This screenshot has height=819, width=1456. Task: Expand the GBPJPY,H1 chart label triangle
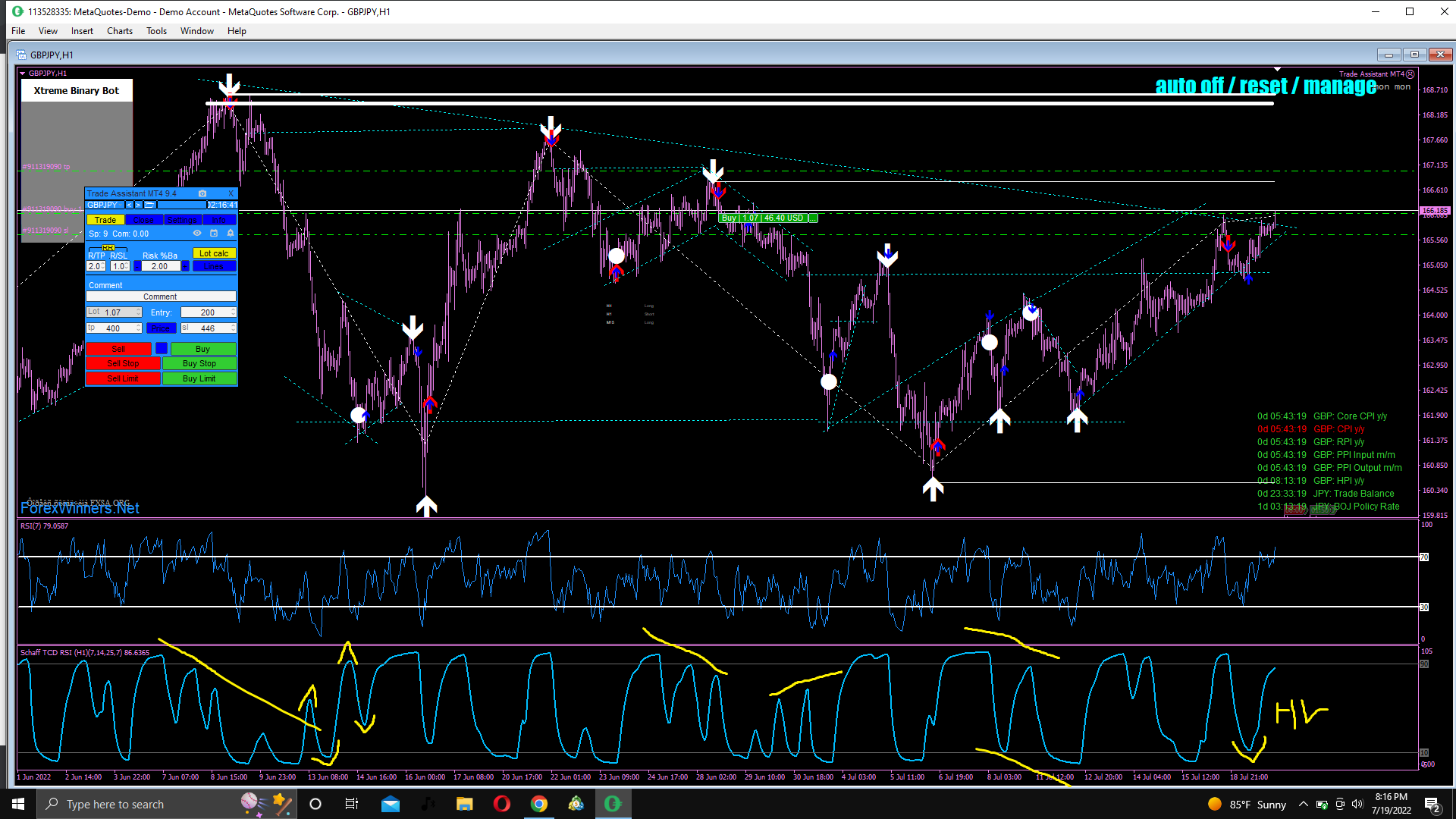[x=23, y=74]
